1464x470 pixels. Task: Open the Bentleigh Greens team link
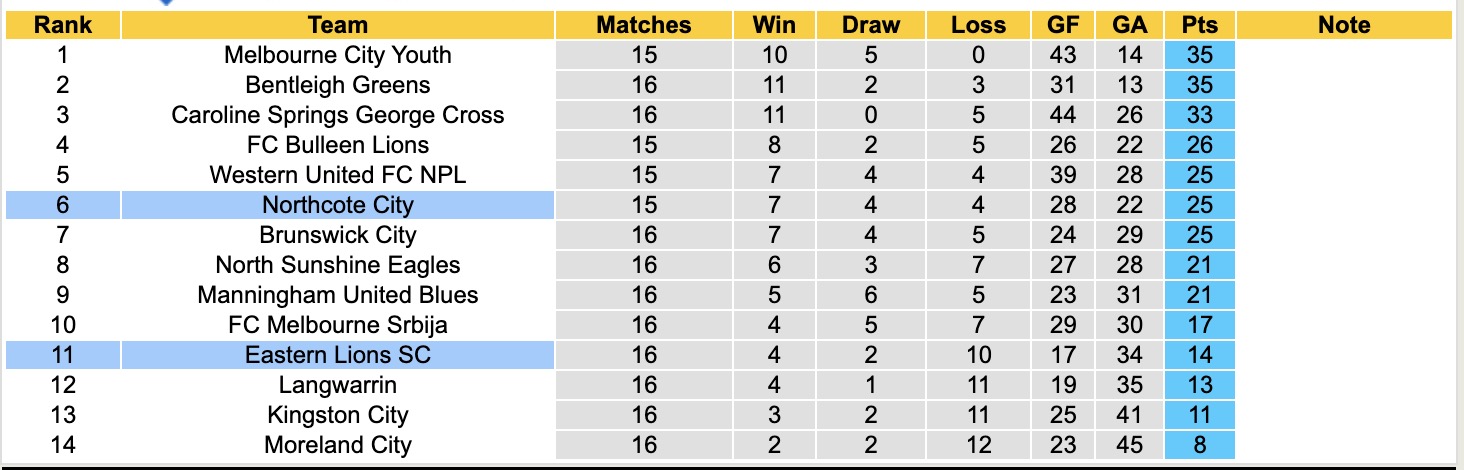click(x=338, y=85)
